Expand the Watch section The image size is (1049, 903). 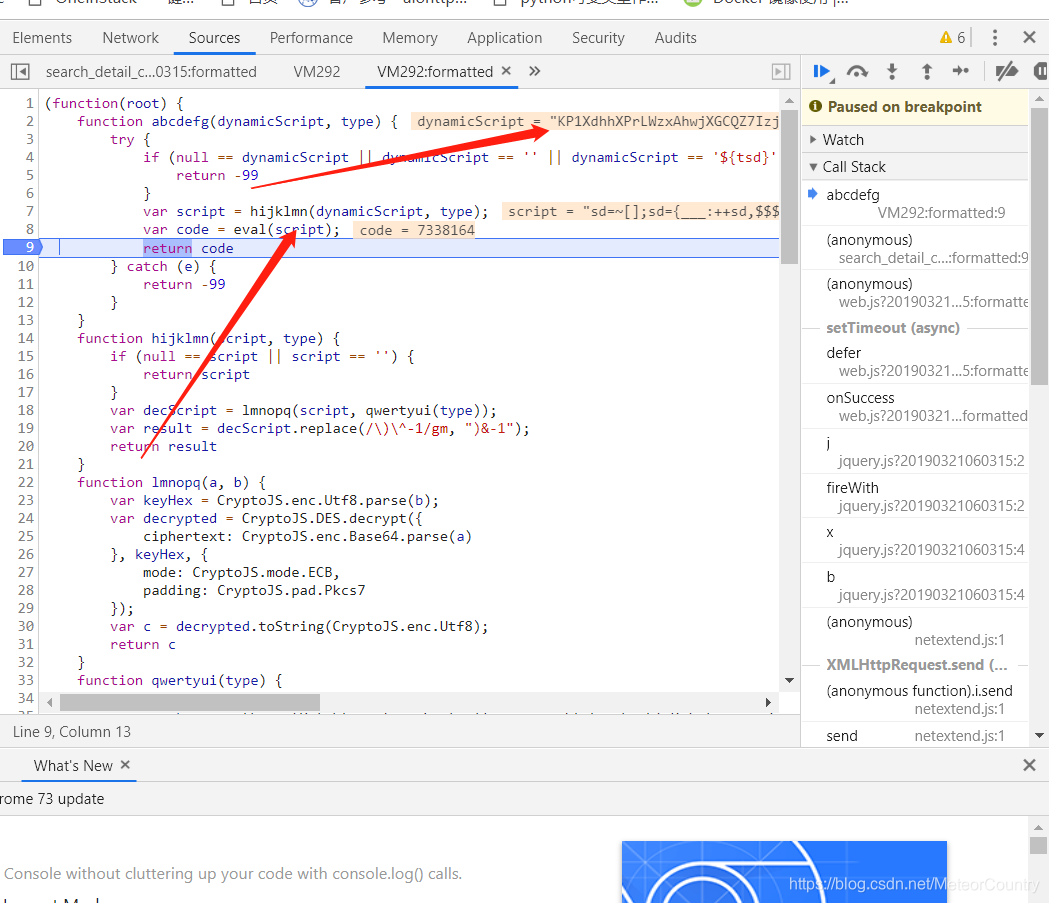click(915, 140)
